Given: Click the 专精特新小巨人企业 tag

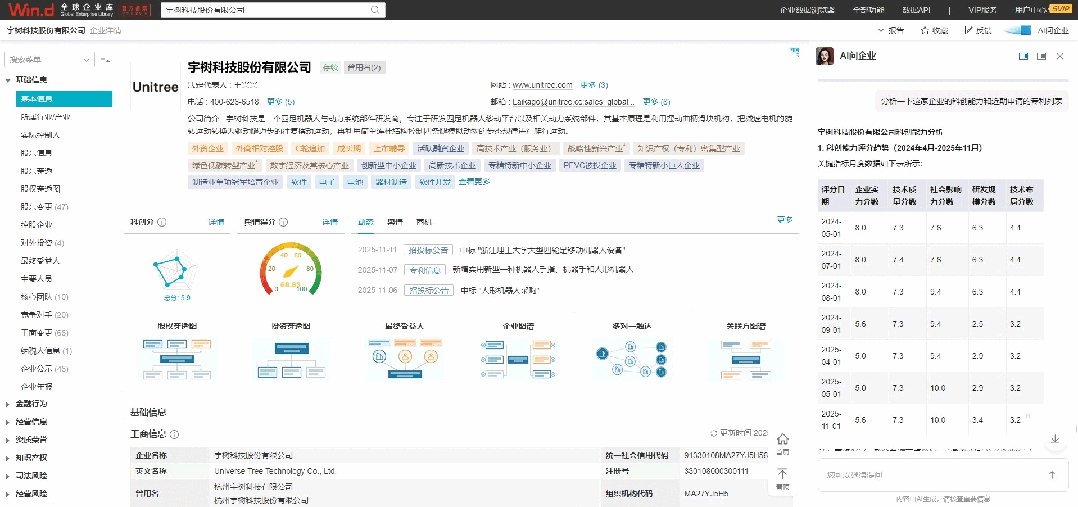Looking at the screenshot, I should pos(663,165).
